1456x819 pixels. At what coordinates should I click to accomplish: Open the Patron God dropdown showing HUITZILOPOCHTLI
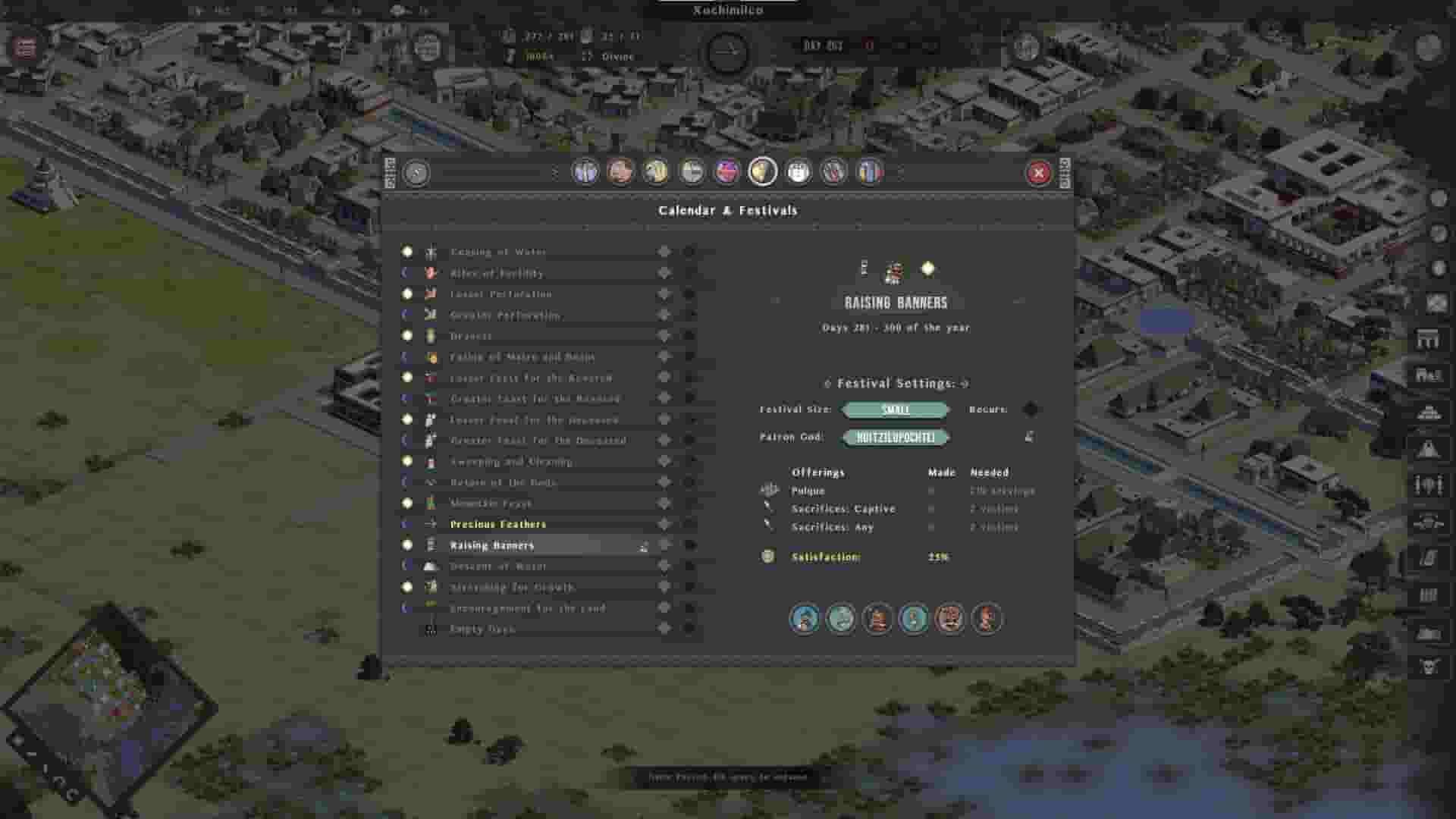click(897, 437)
